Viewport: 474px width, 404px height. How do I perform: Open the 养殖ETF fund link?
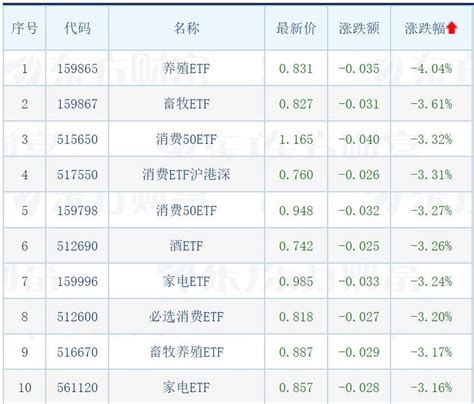(186, 69)
